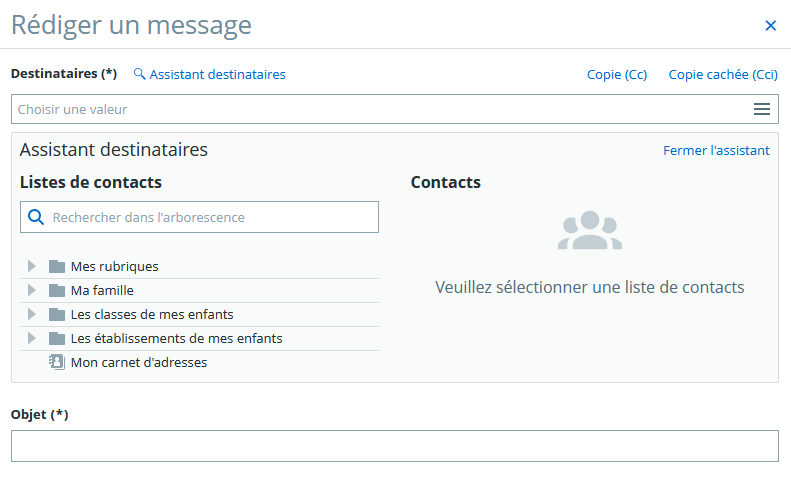
Task: Click the search icon in tree search box
Action: pos(36,217)
